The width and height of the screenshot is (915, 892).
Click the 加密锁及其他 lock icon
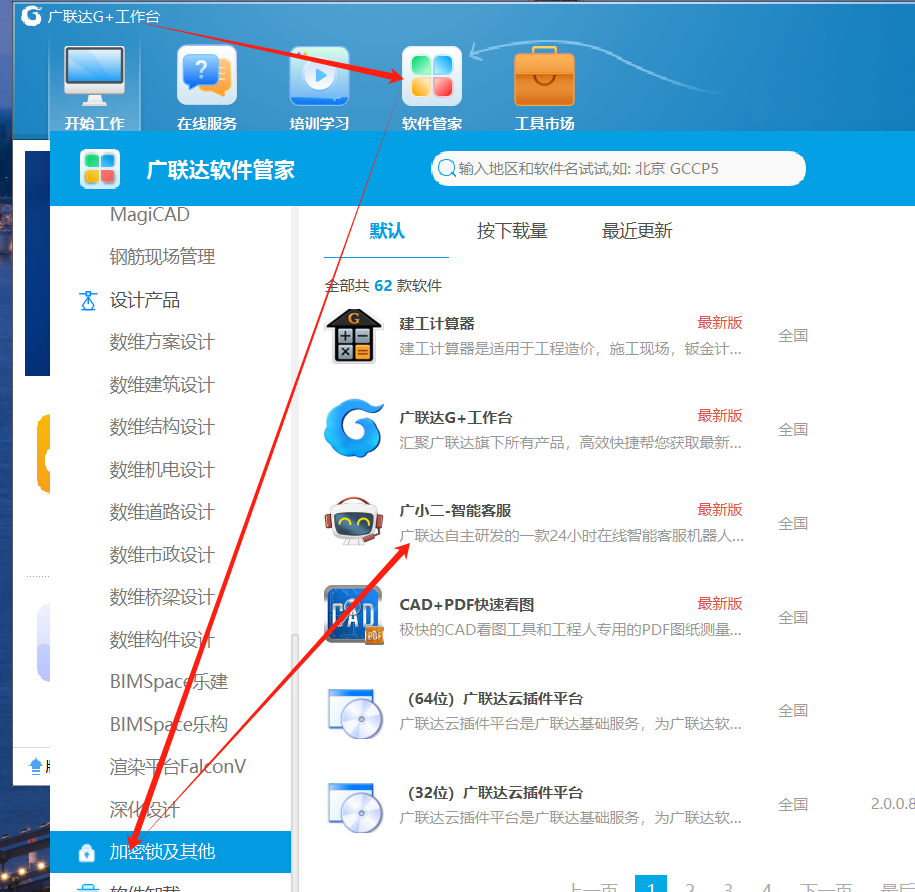coord(87,852)
